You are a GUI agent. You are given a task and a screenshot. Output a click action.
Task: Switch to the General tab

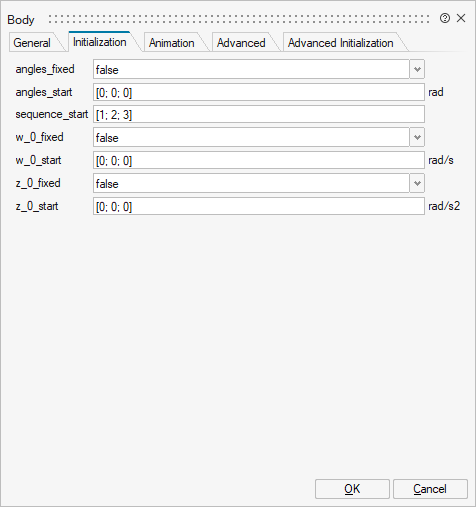pos(32,43)
